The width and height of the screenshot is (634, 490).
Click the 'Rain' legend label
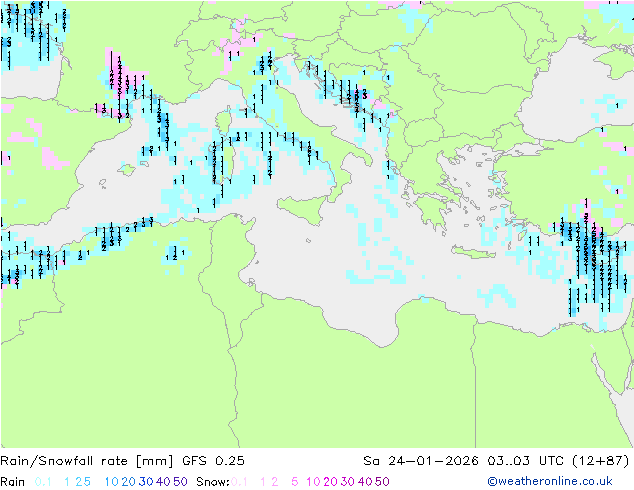coord(13,482)
